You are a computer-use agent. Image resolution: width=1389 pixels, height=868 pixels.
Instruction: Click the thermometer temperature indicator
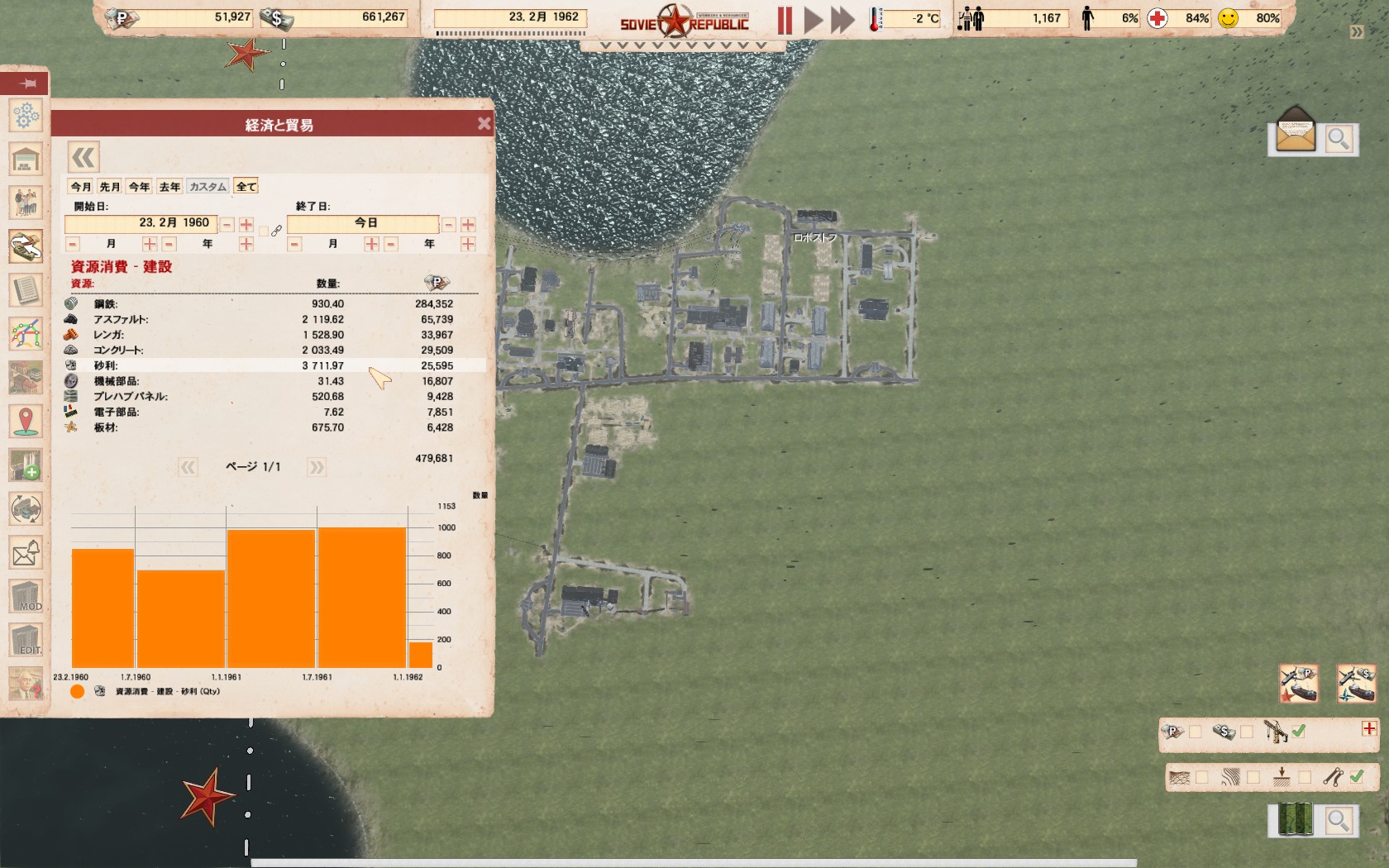pyautogui.click(x=875, y=18)
